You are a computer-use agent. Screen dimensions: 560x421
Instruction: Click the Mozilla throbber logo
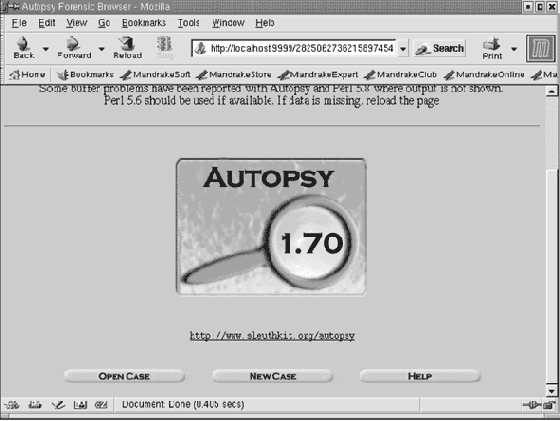(541, 49)
